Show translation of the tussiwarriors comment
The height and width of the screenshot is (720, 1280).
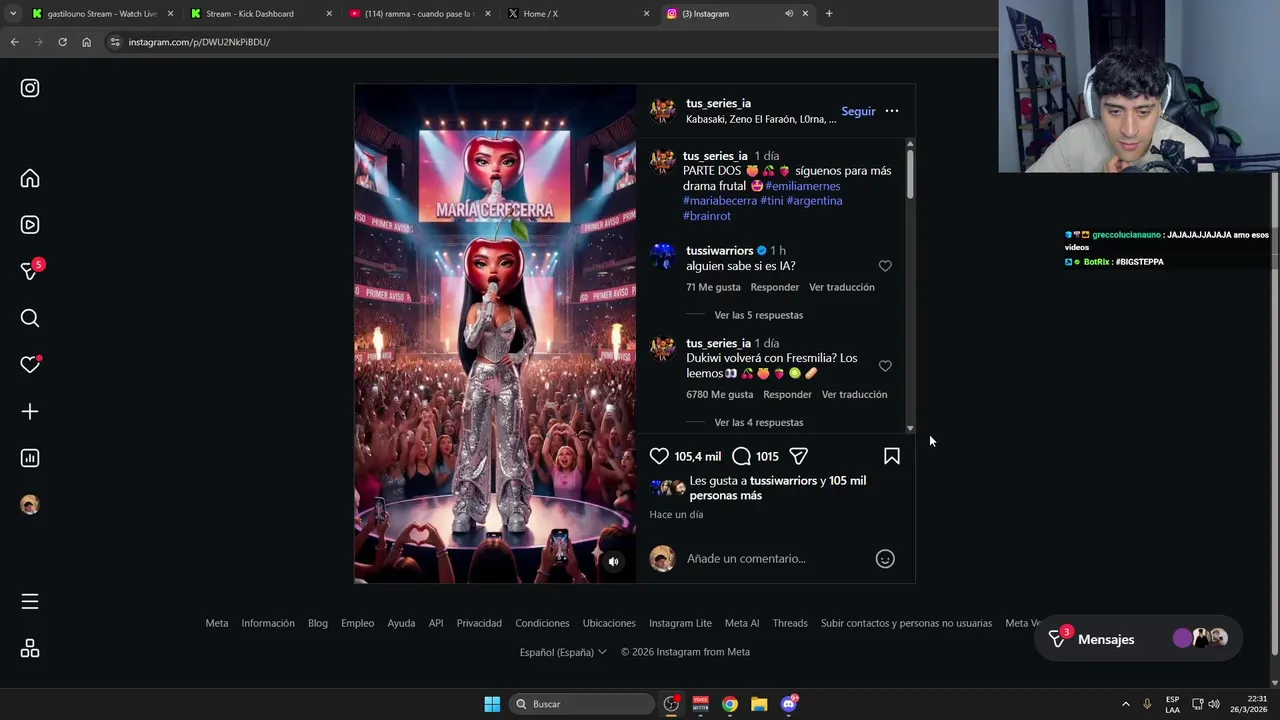tap(842, 287)
